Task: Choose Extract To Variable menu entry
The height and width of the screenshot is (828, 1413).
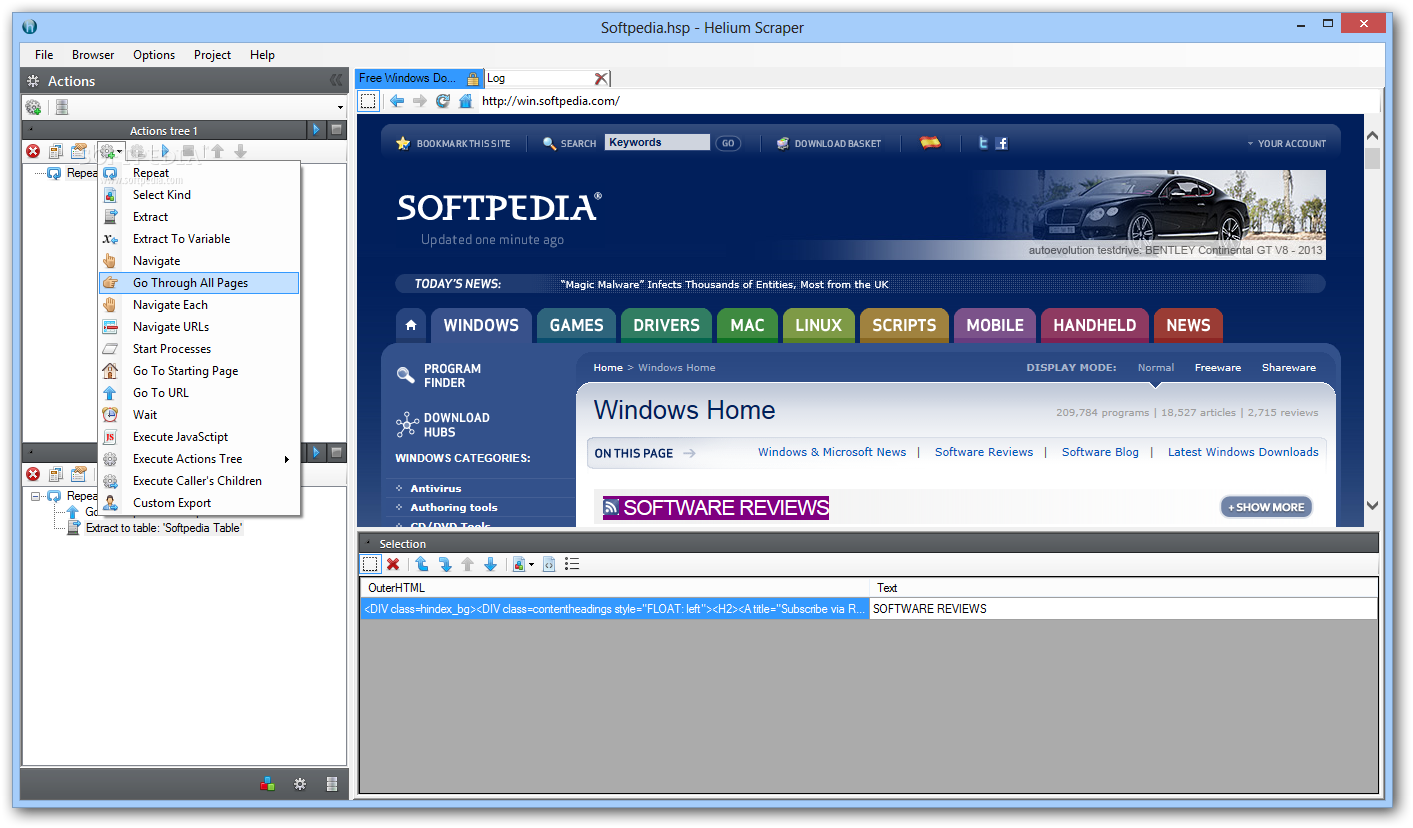Action: [199, 239]
